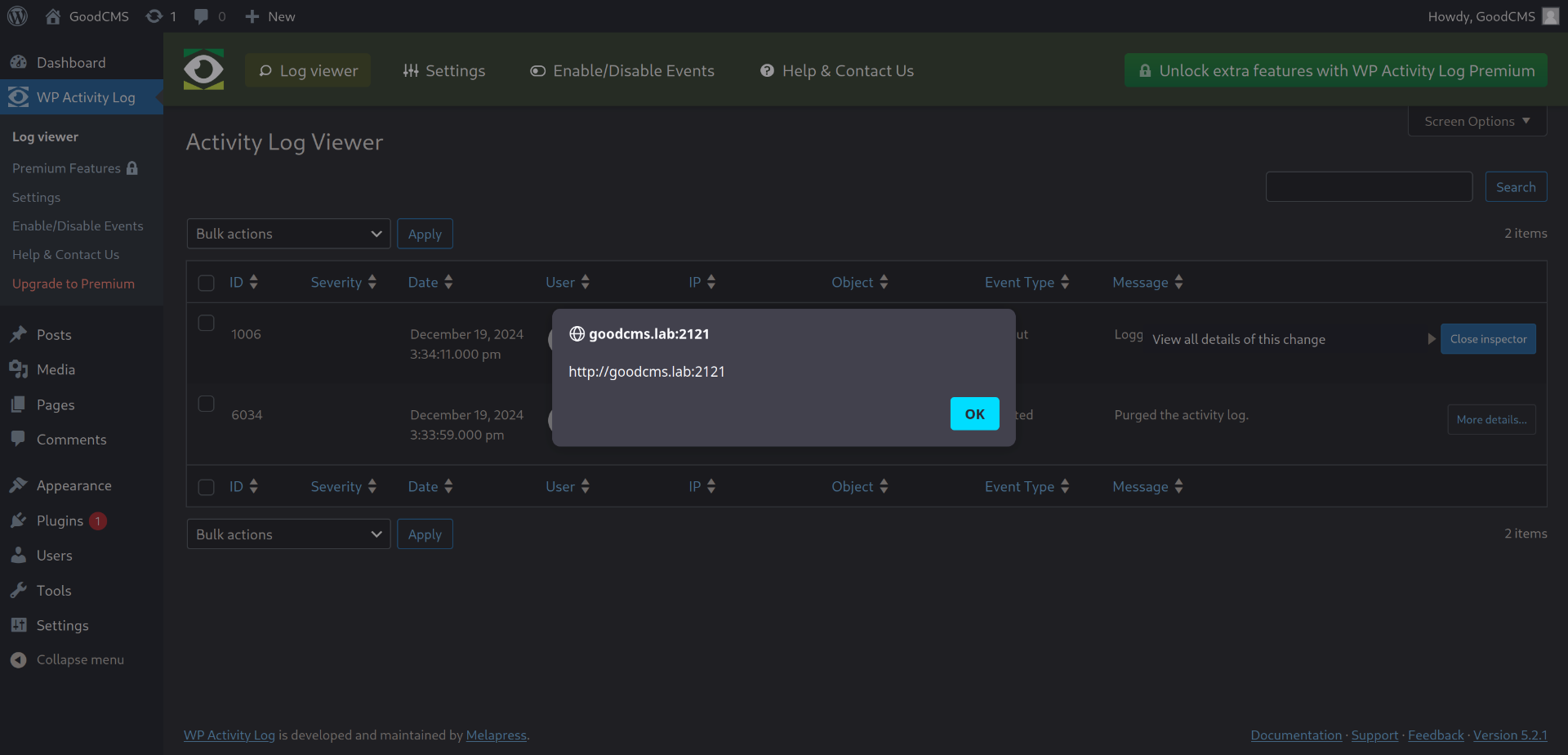The image size is (1568, 755).
Task: Open the bottom Bulk actions dropdown
Action: 288,534
